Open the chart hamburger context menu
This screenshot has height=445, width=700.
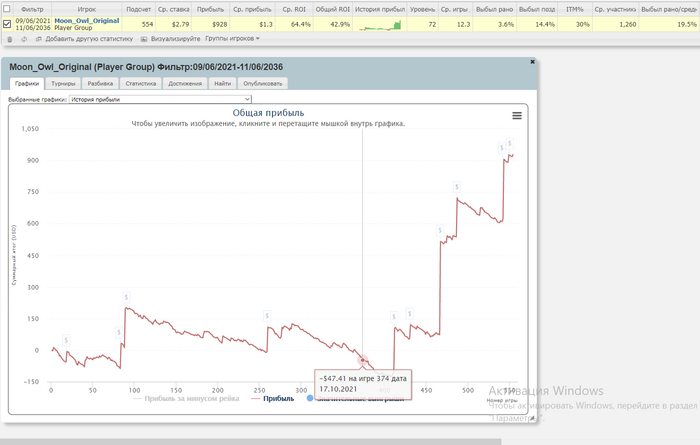(x=517, y=116)
